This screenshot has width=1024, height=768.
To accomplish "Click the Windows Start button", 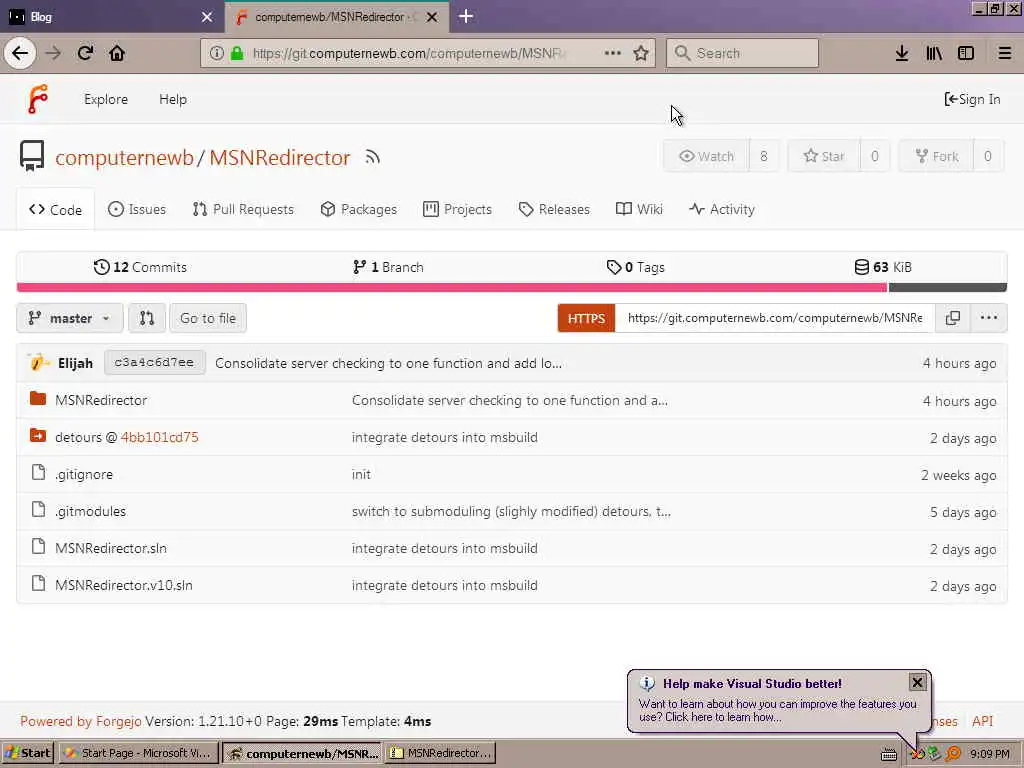I will click(x=27, y=753).
